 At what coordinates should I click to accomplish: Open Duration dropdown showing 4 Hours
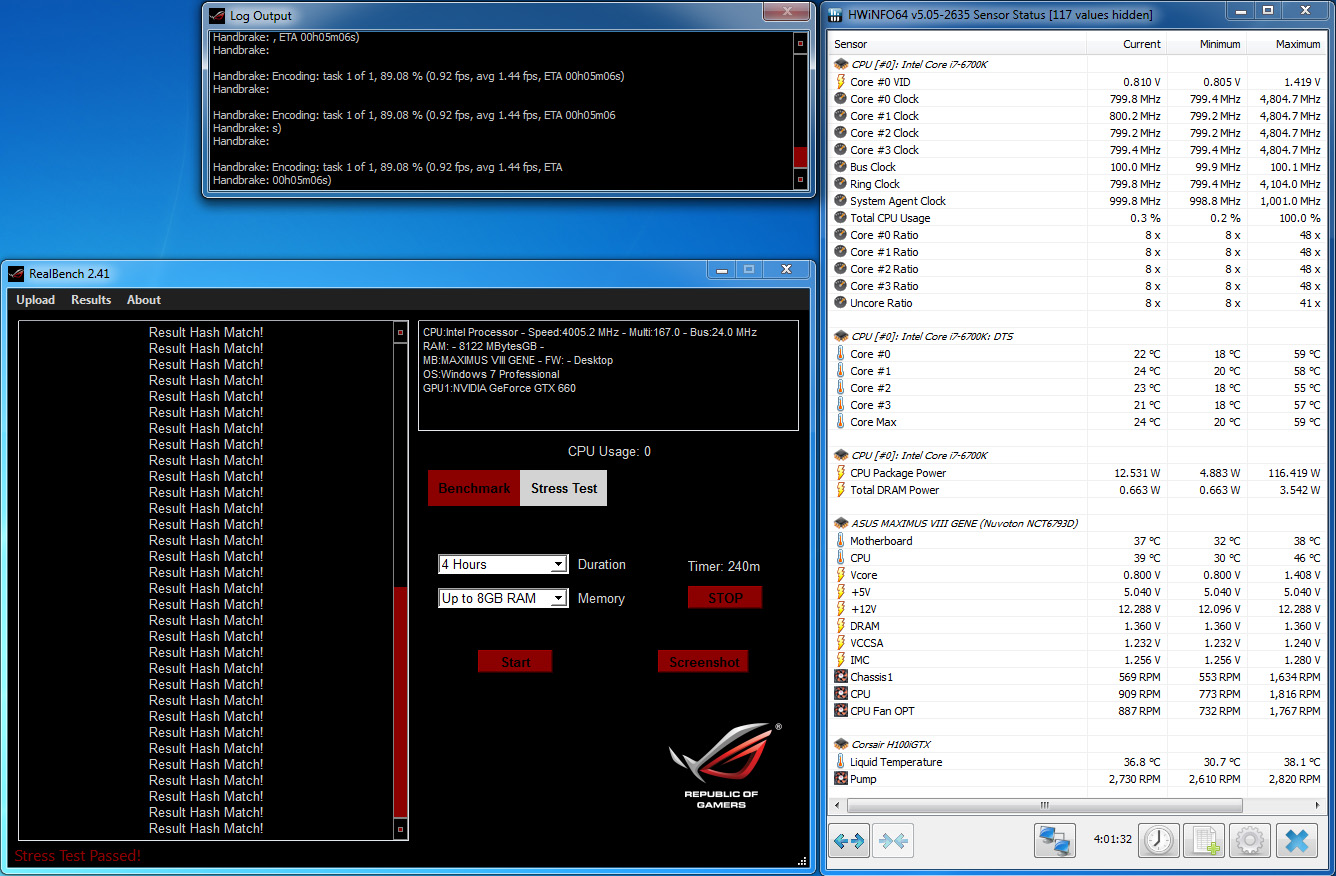click(x=503, y=565)
